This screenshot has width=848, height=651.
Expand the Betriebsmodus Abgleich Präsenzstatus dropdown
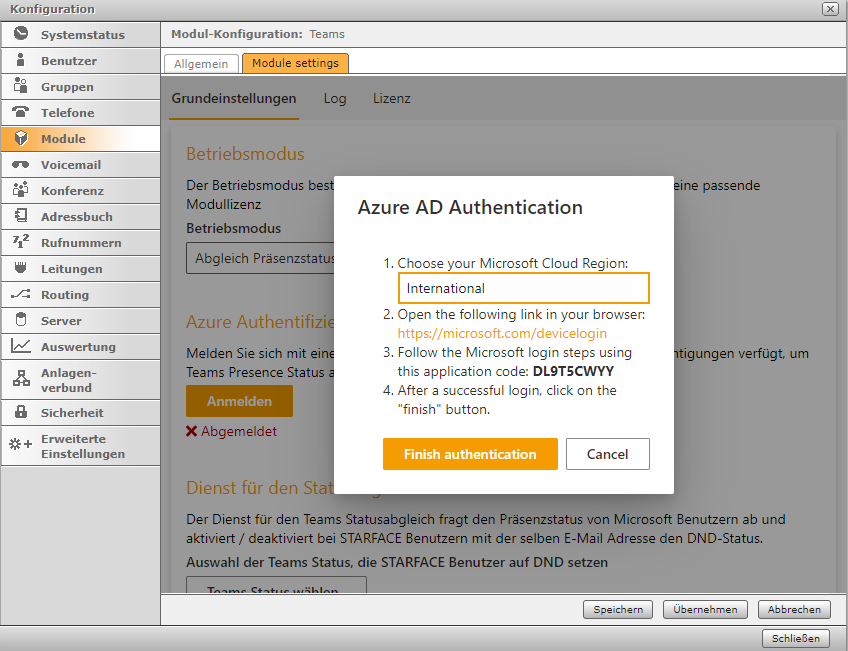pyautogui.click(x=261, y=258)
